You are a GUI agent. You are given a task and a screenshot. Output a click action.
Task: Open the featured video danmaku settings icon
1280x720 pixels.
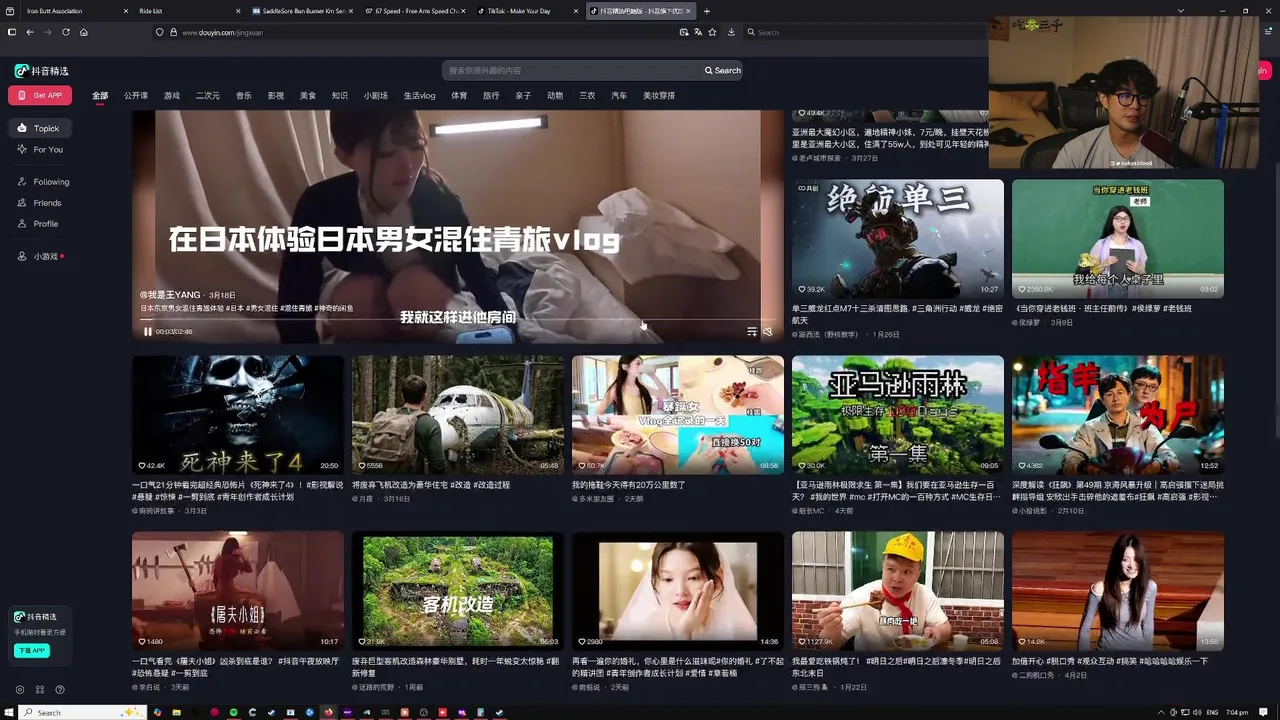[x=752, y=331]
